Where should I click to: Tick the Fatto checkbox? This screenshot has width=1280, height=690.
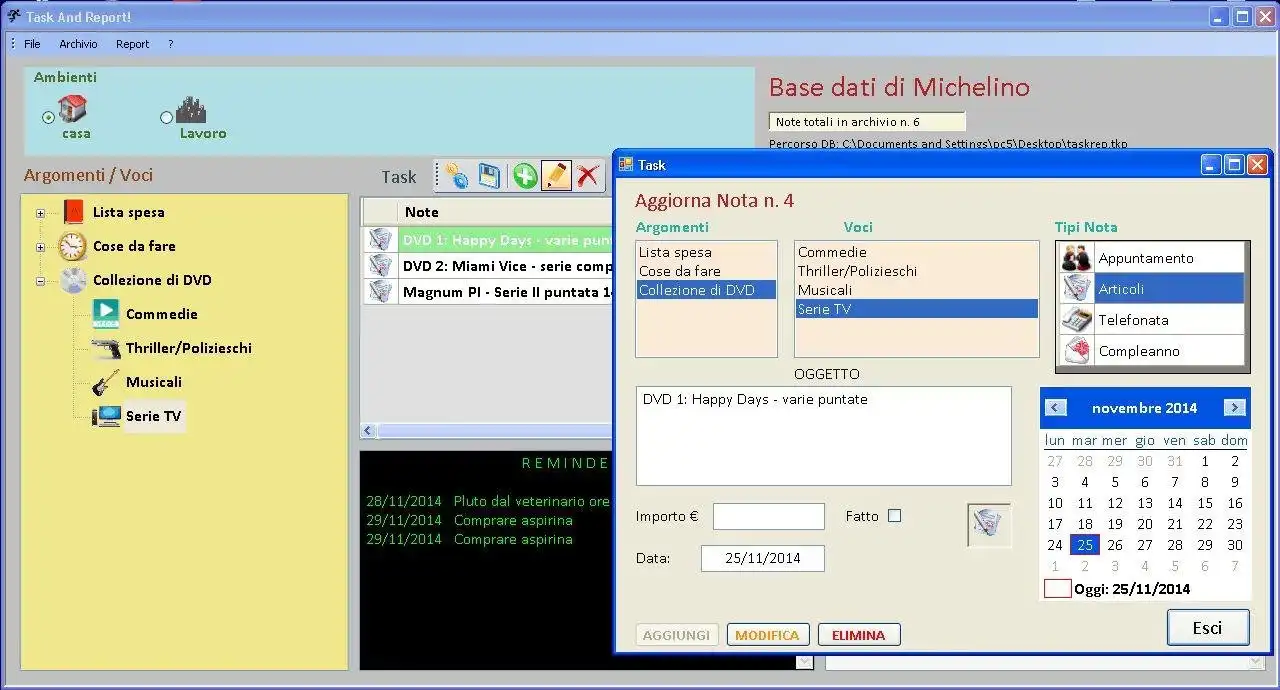895,516
